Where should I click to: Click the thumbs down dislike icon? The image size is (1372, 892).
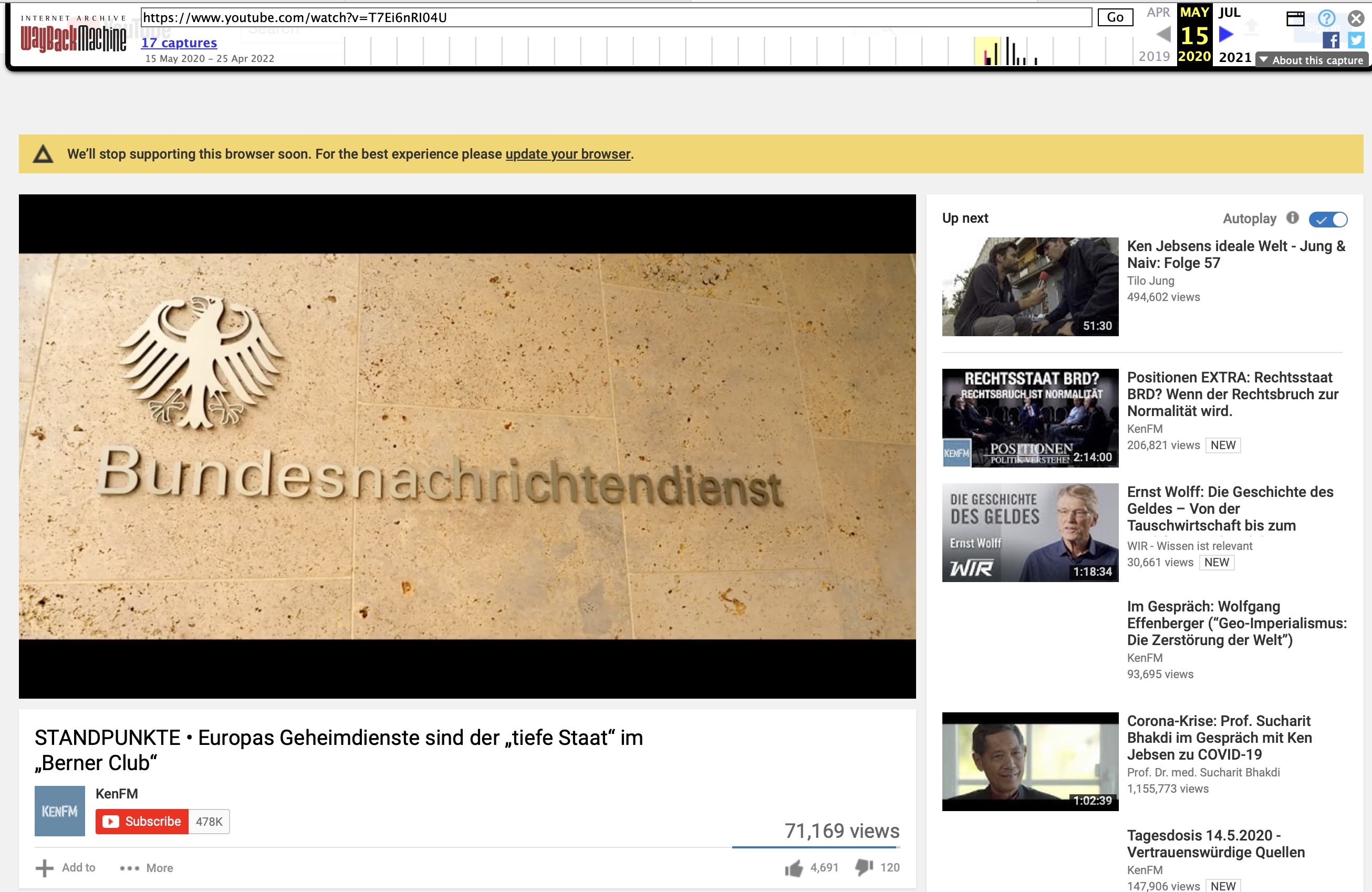(x=864, y=867)
